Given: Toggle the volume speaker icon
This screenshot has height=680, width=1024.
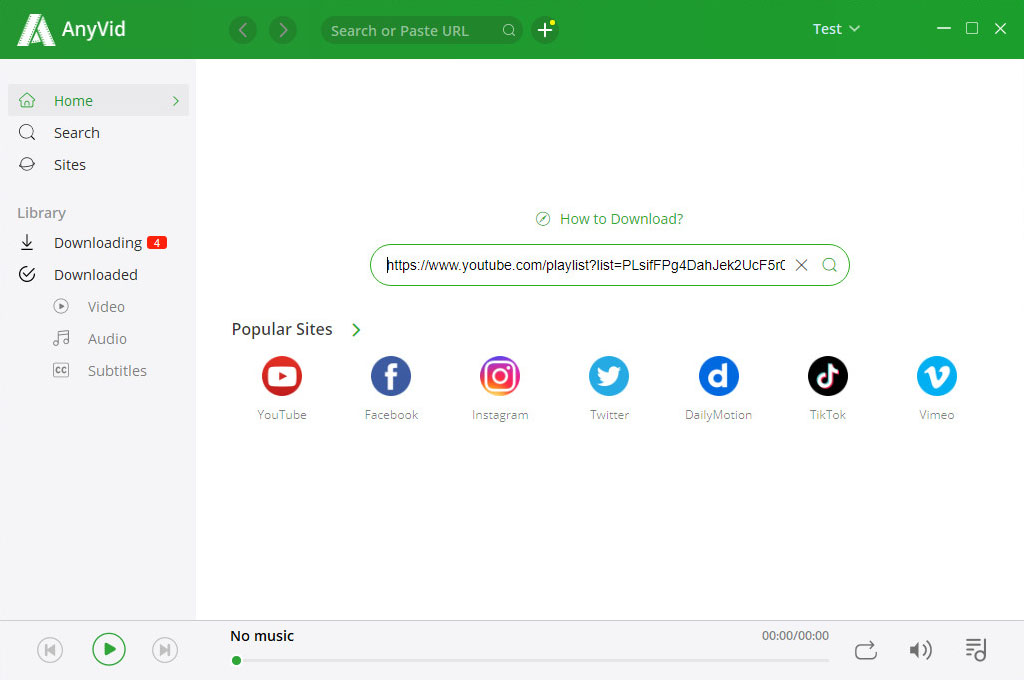Looking at the screenshot, I should point(920,650).
